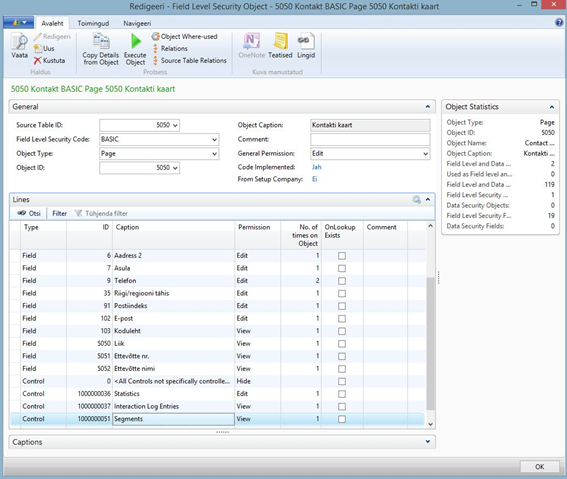Open the General Permission dropdown
Screen dimensions: 567x479
426,154
